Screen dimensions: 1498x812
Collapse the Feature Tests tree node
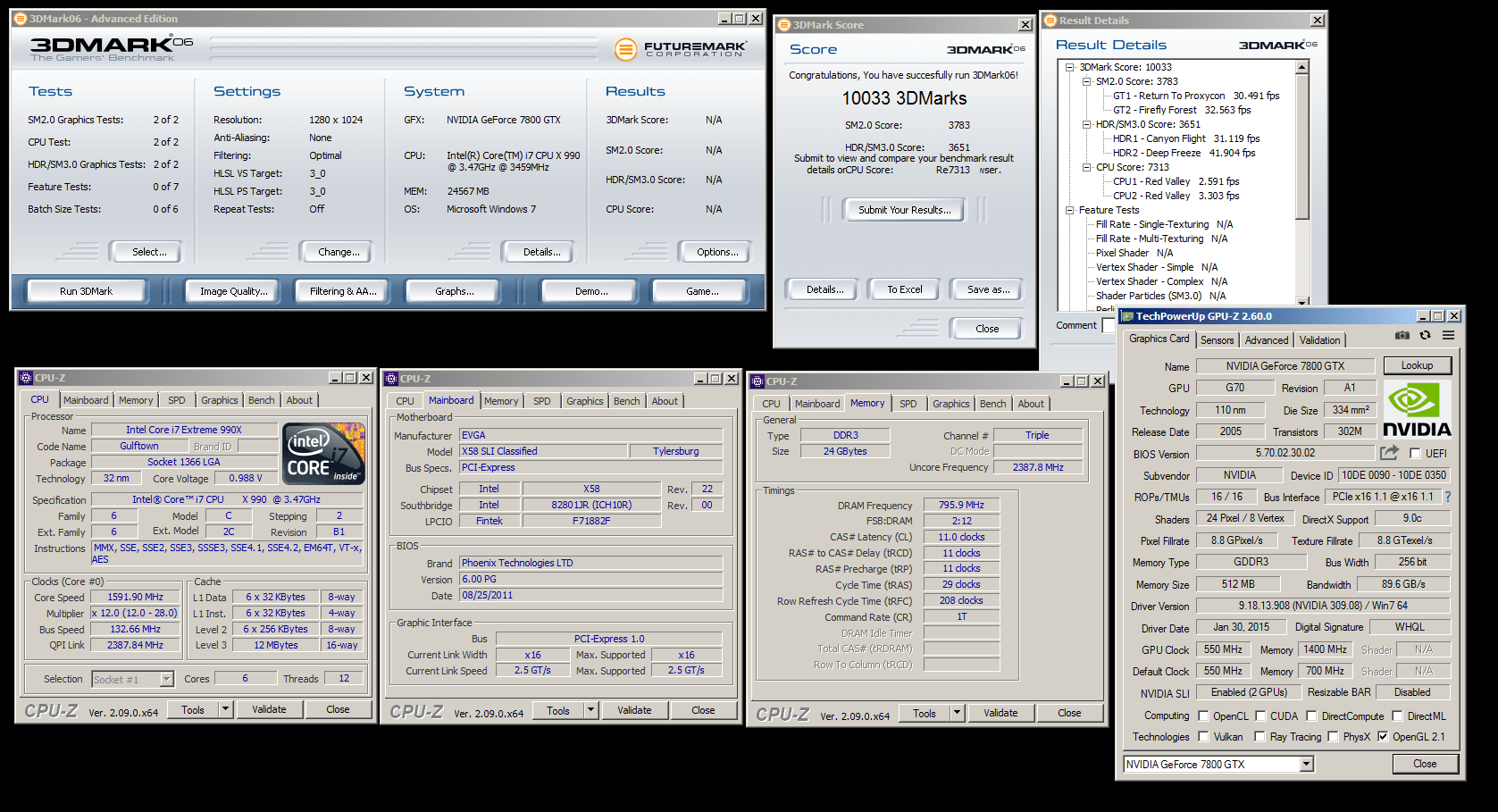pyautogui.click(x=1070, y=210)
